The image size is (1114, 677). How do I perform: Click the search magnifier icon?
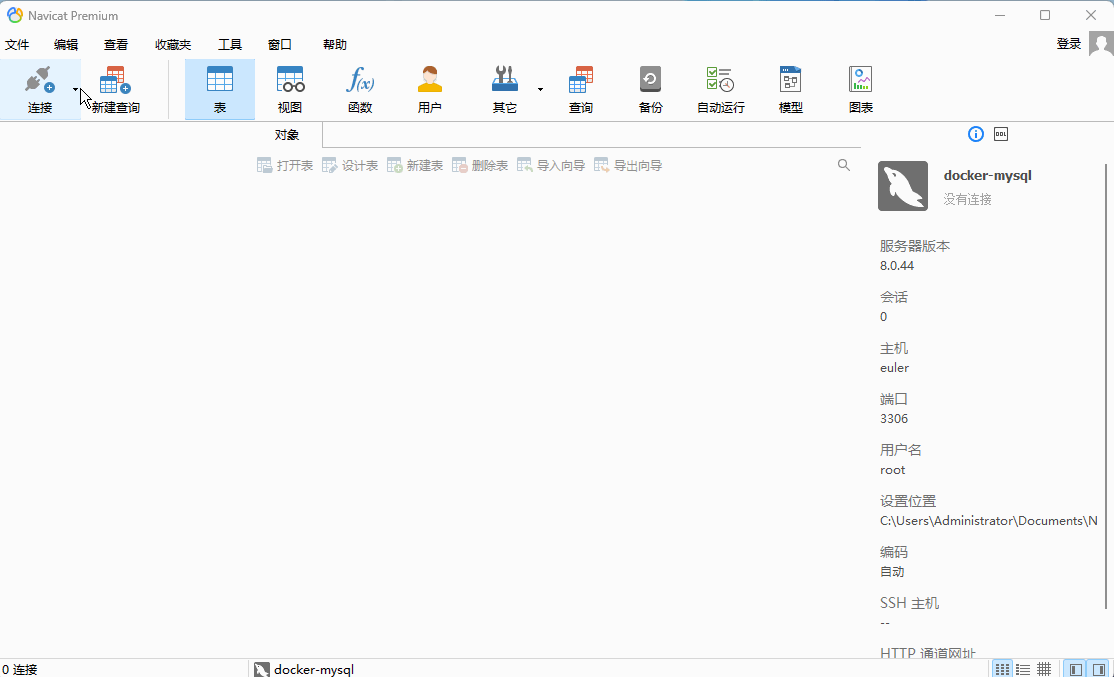[x=843, y=165]
